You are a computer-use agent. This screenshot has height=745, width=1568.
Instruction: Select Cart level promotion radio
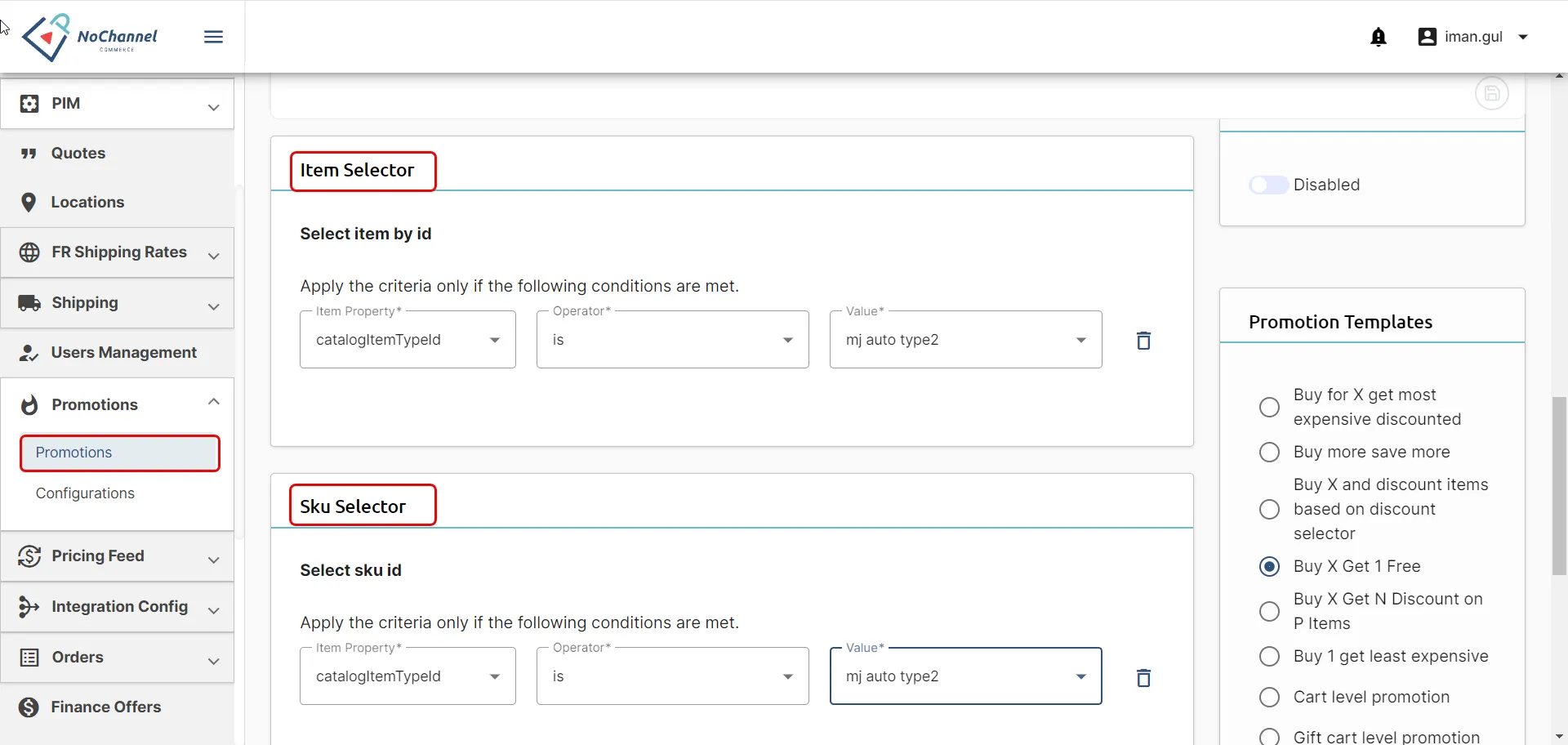(1269, 697)
